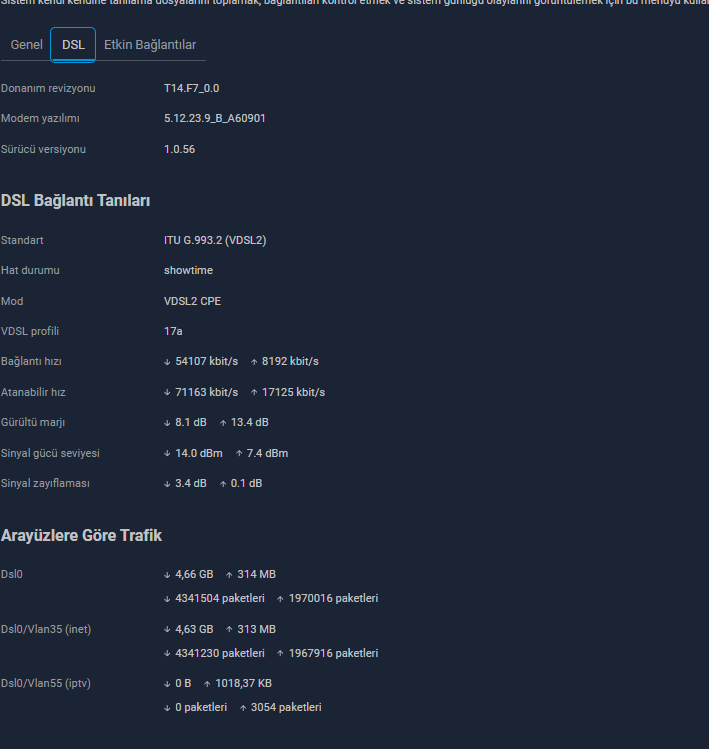Click the DSL Bağlantı Tanıları heading
This screenshot has height=749, width=709.
pyautogui.click(x=75, y=201)
